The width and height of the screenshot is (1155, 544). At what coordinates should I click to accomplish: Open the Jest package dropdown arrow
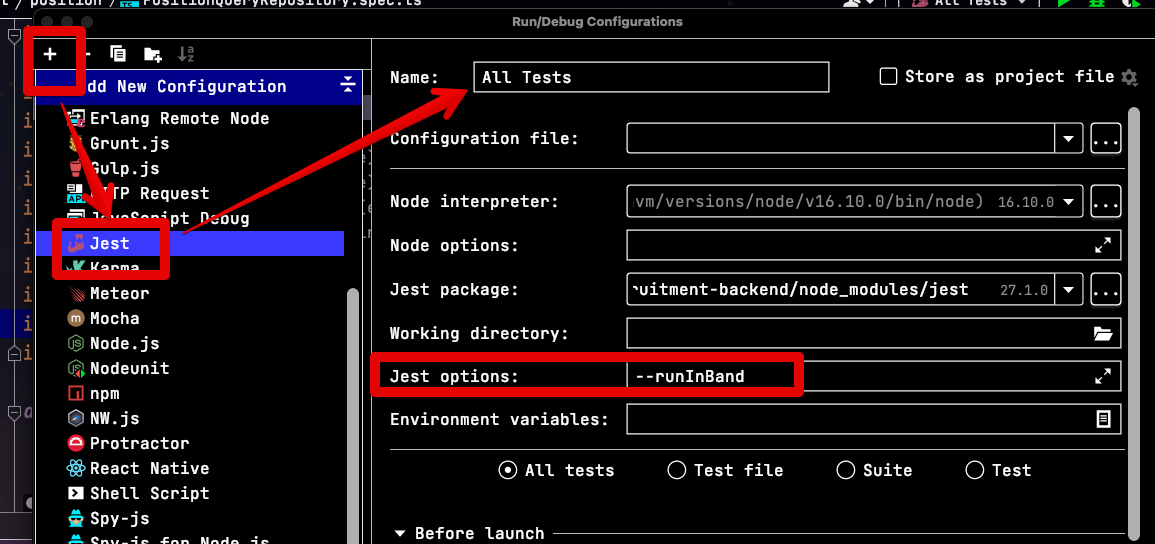pos(1069,289)
